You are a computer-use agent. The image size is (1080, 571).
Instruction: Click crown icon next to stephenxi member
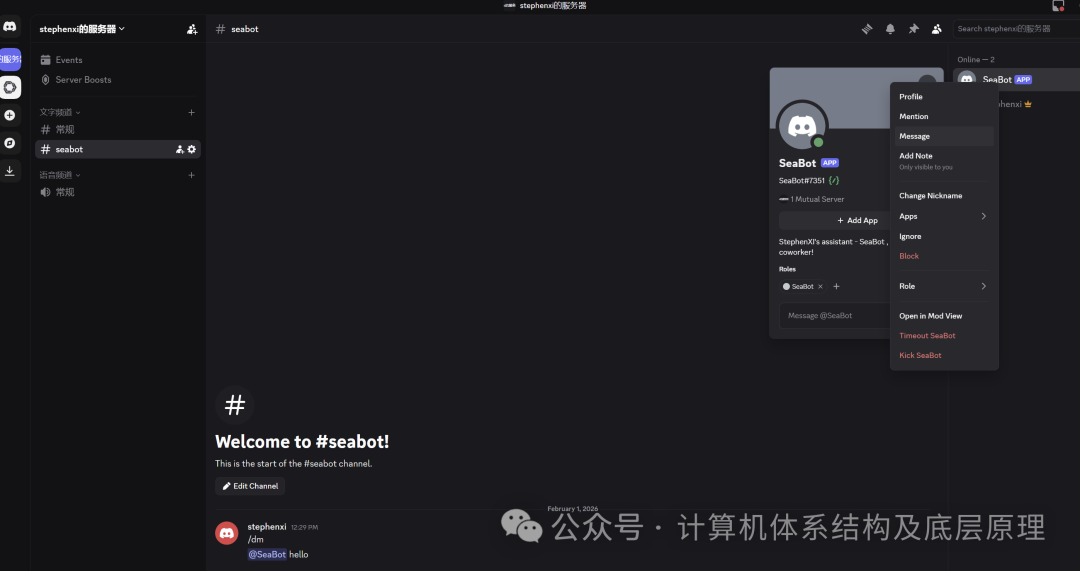[1028, 105]
